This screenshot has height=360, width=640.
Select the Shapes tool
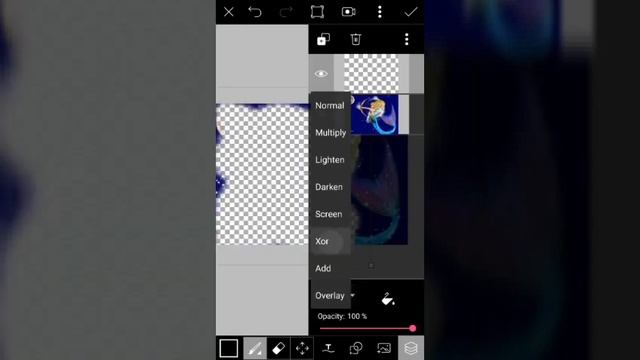(x=356, y=348)
